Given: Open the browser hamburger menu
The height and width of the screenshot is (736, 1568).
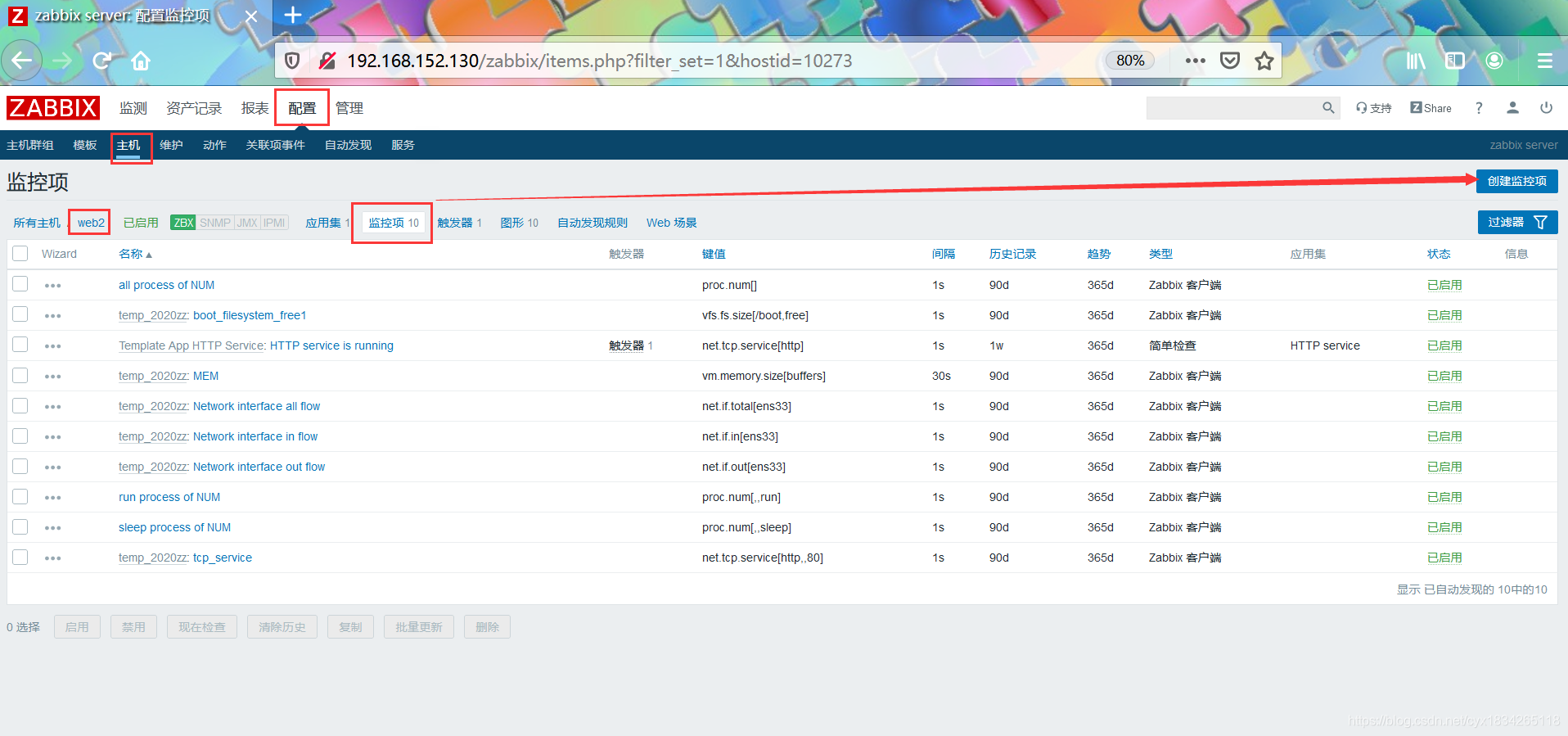Looking at the screenshot, I should pos(1544,61).
